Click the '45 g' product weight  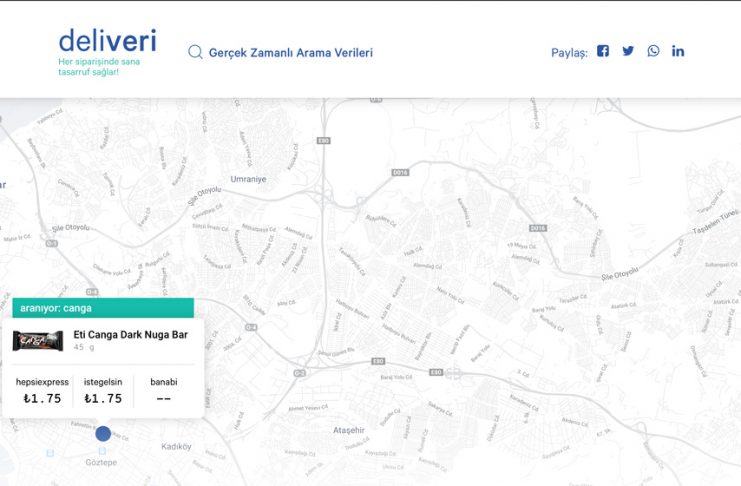84,347
